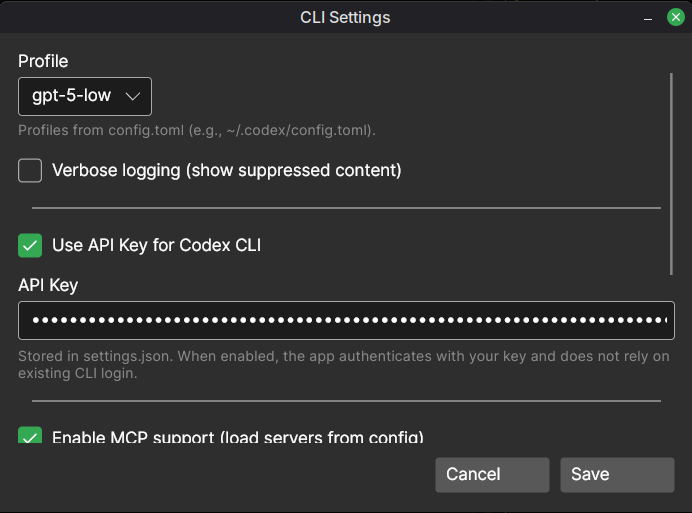
Task: Click the 'API Key' field label
Action: (x=48, y=285)
